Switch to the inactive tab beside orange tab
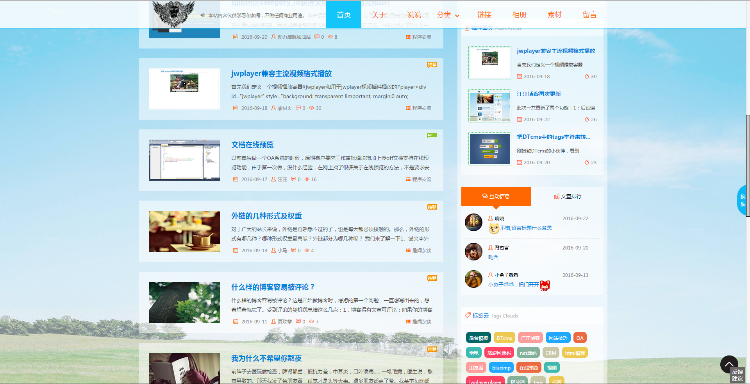 tap(567, 196)
